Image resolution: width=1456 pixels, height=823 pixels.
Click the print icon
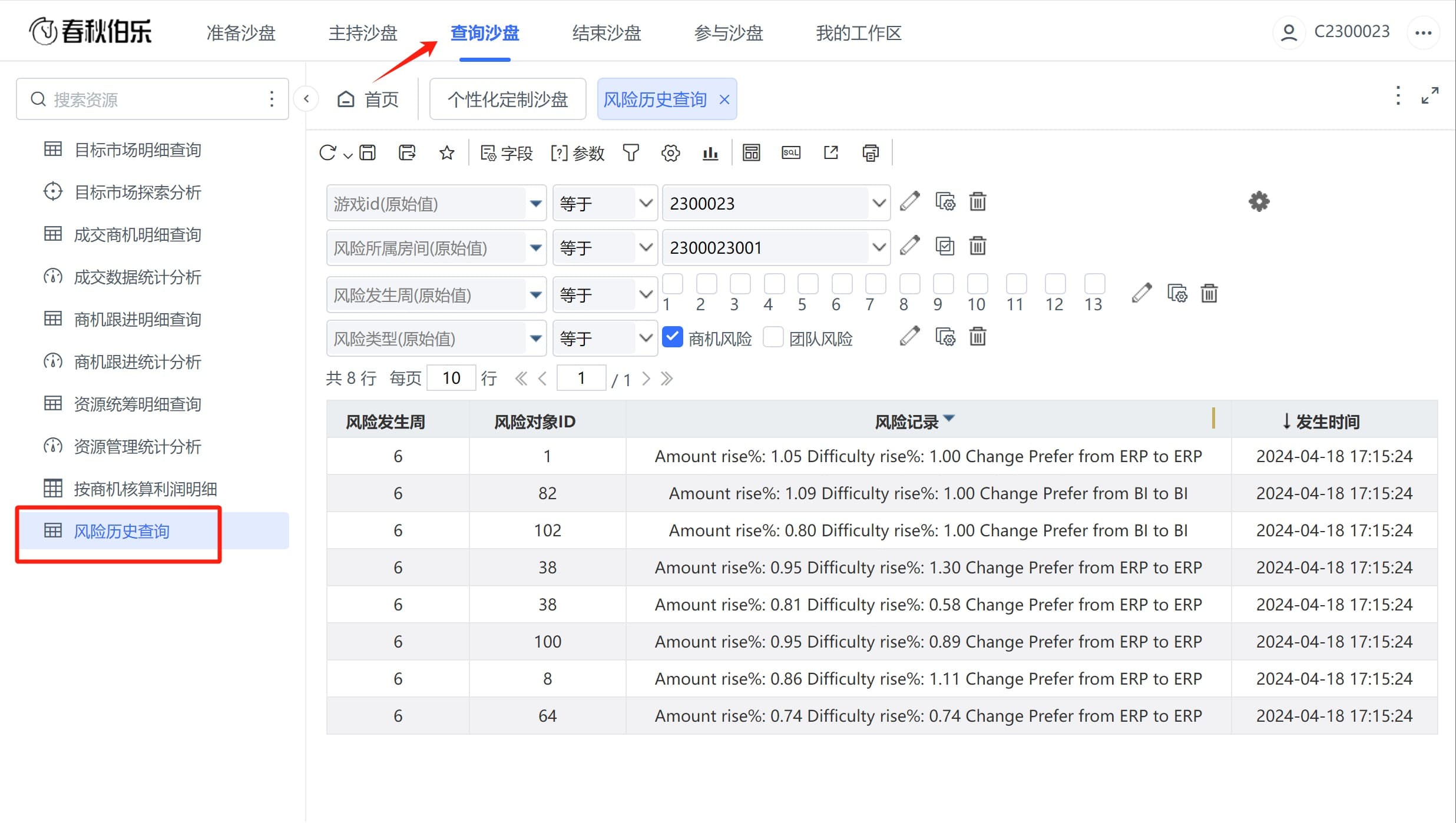coord(871,153)
